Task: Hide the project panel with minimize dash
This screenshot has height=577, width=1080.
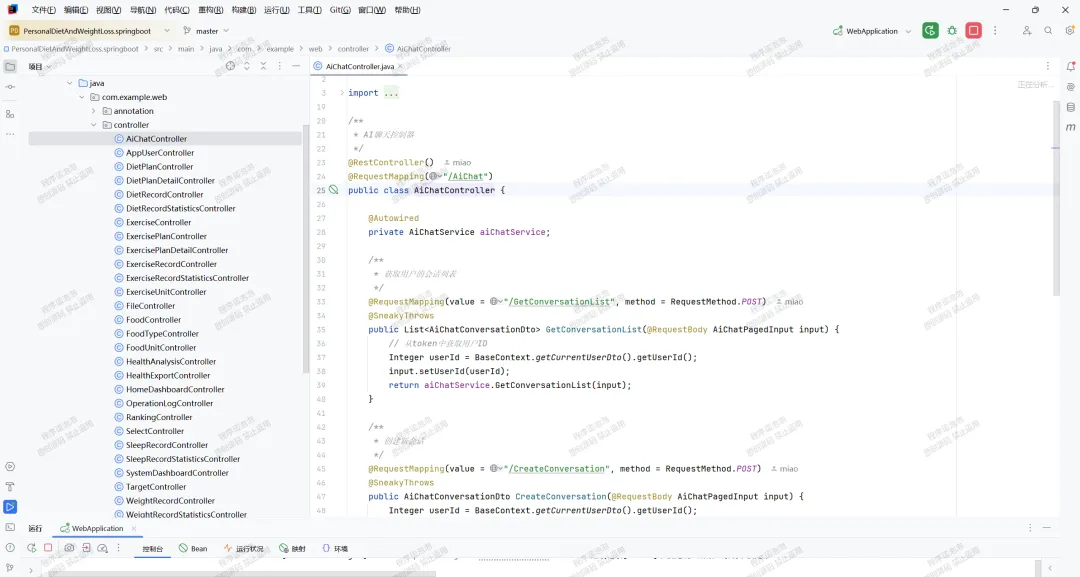Action: [x=296, y=66]
